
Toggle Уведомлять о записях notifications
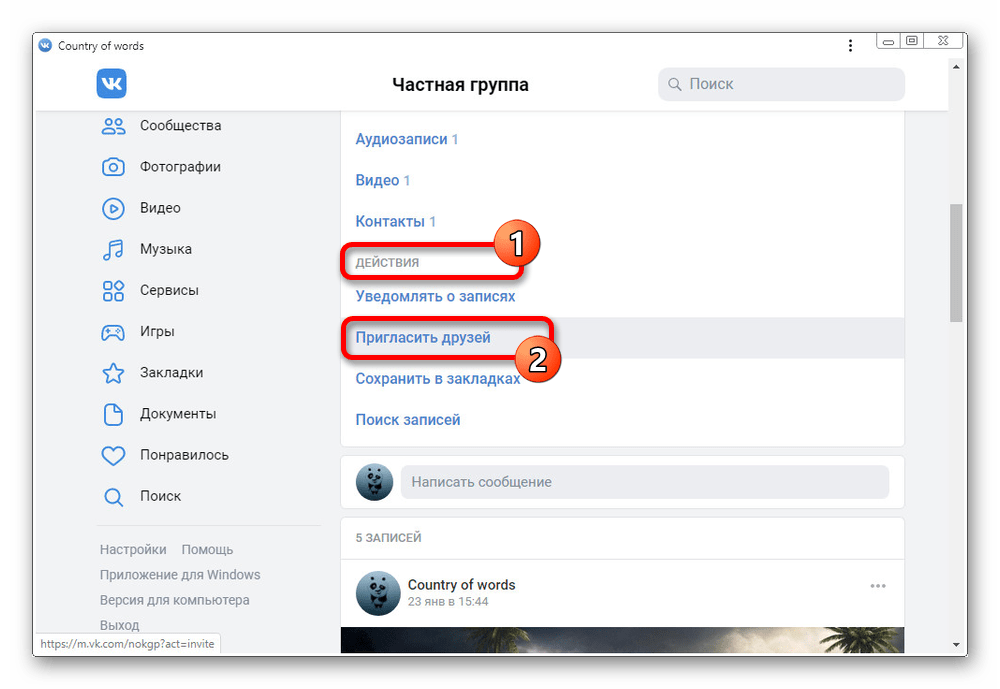(435, 297)
